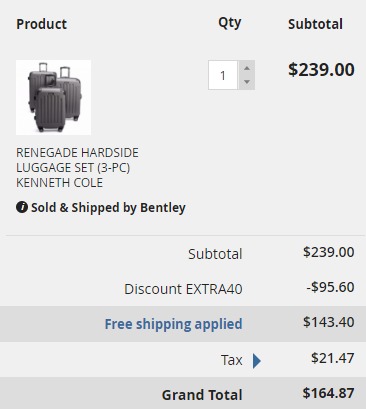Click the quantity input field
Screen dimensions: 366x409
click(223, 75)
